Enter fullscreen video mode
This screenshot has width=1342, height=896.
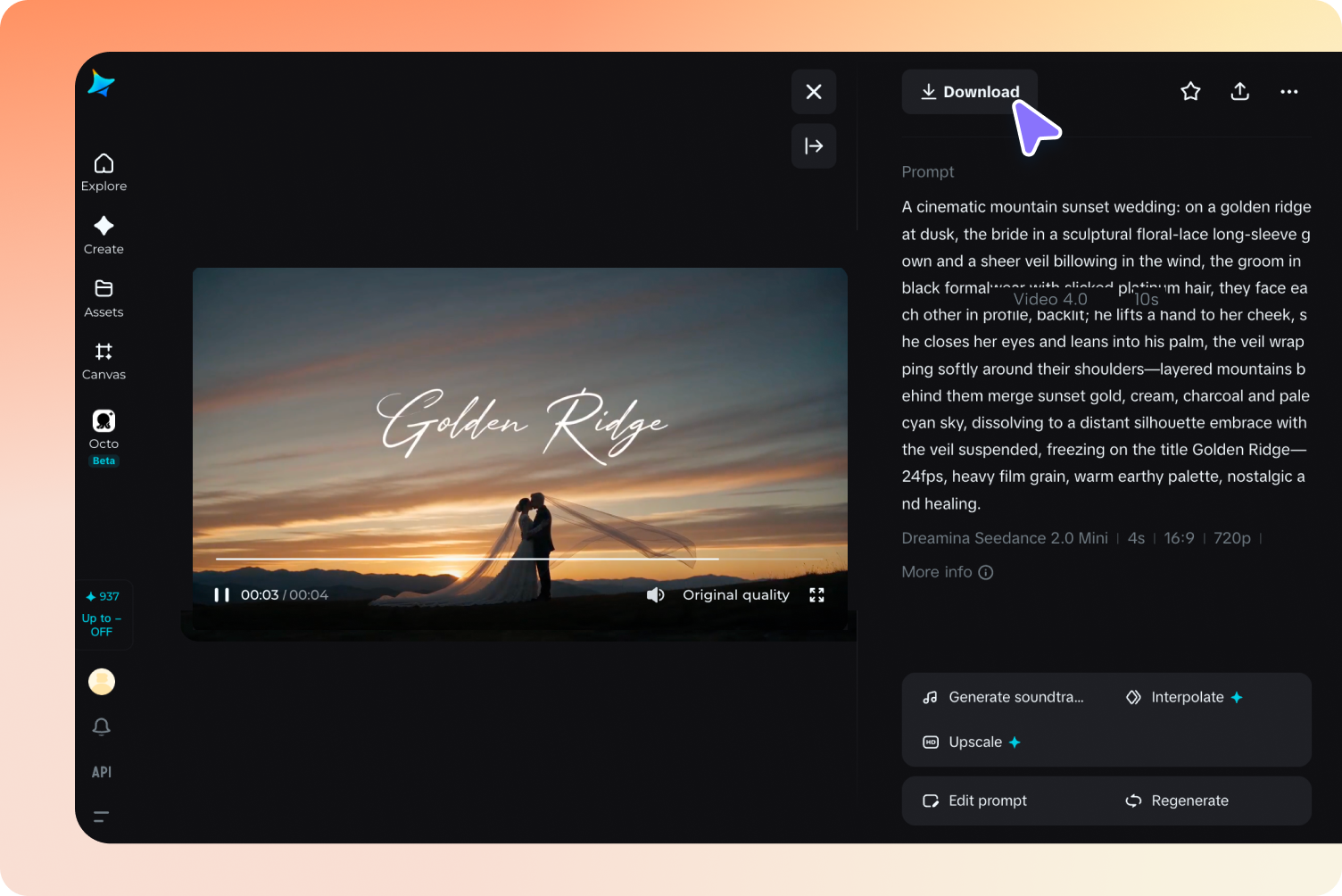816,595
